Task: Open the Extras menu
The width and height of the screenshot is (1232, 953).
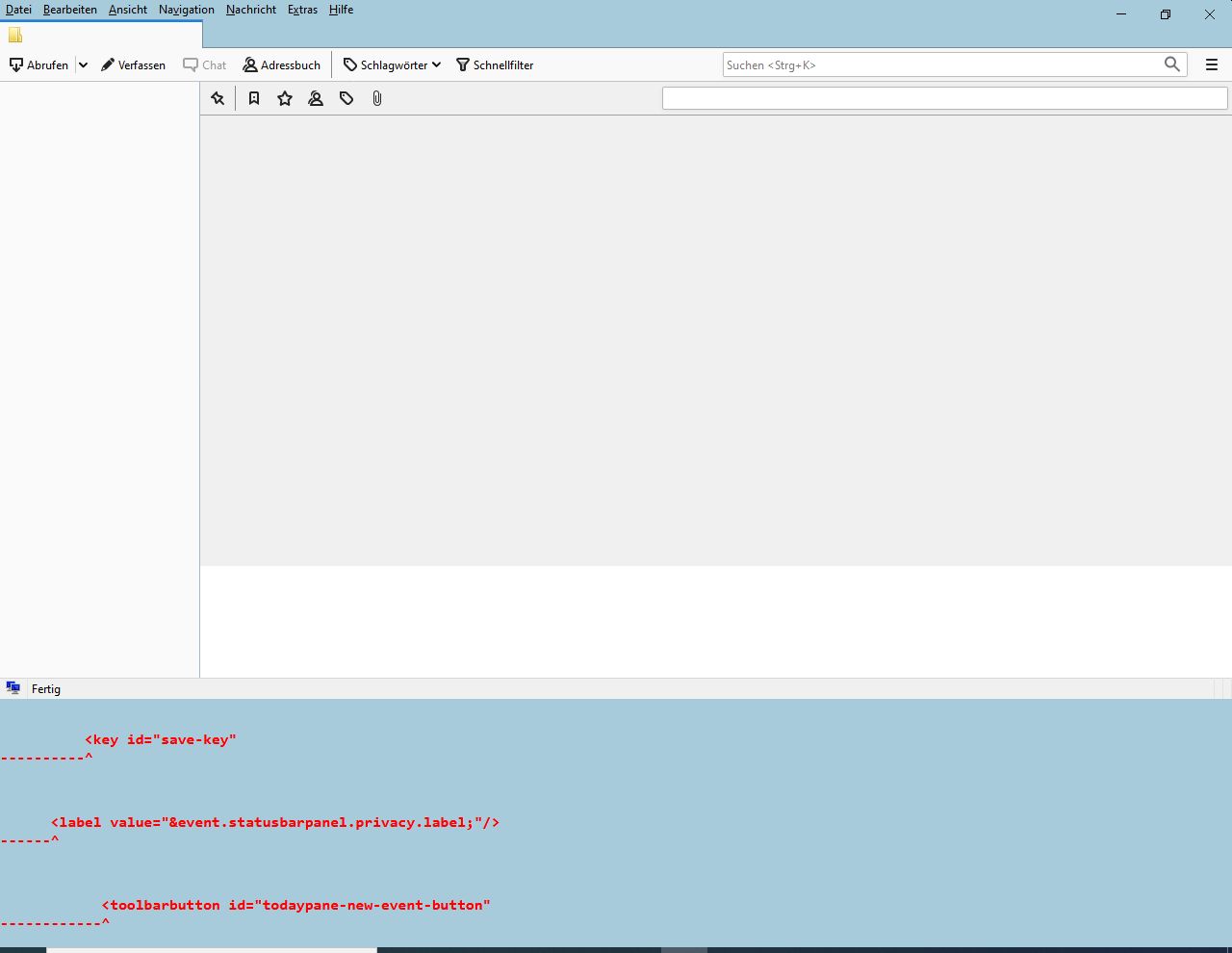Action: 302,10
